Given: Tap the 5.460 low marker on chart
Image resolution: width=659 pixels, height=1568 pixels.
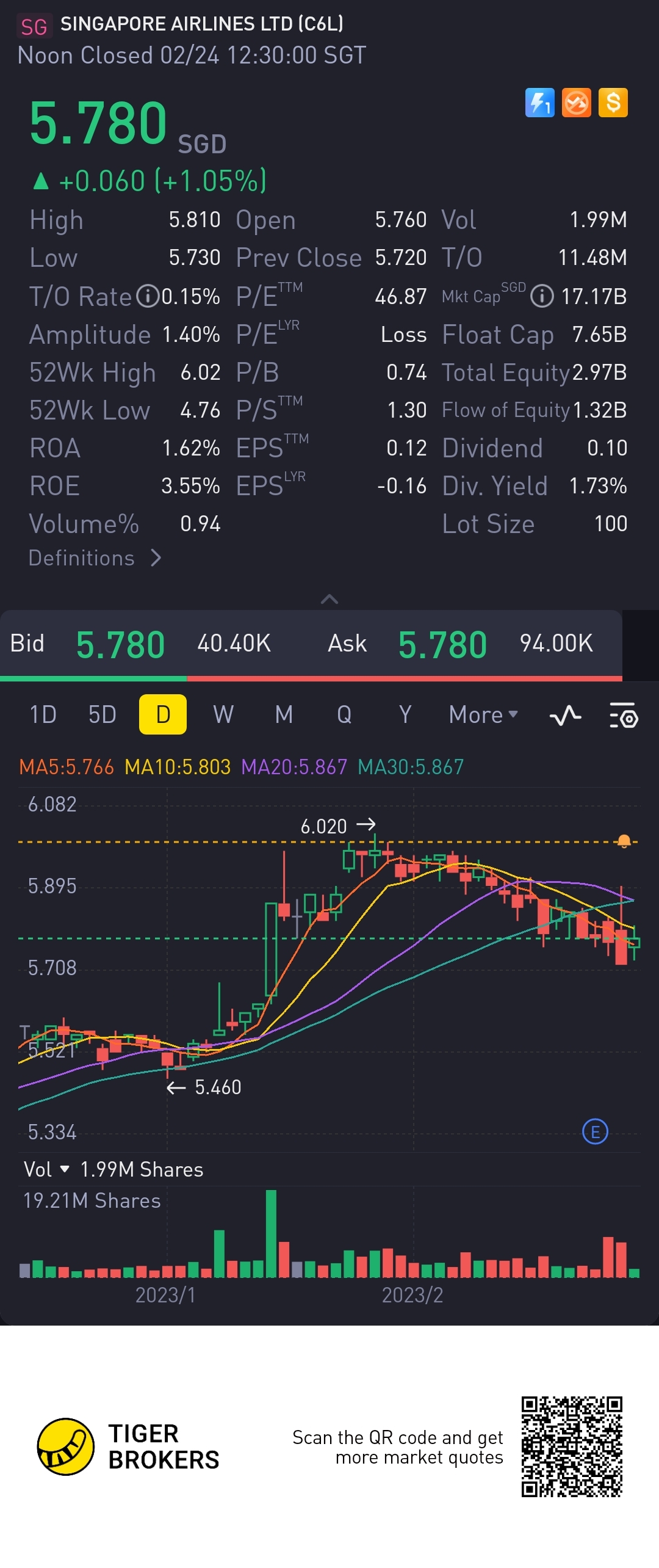Looking at the screenshot, I should coord(204,1087).
